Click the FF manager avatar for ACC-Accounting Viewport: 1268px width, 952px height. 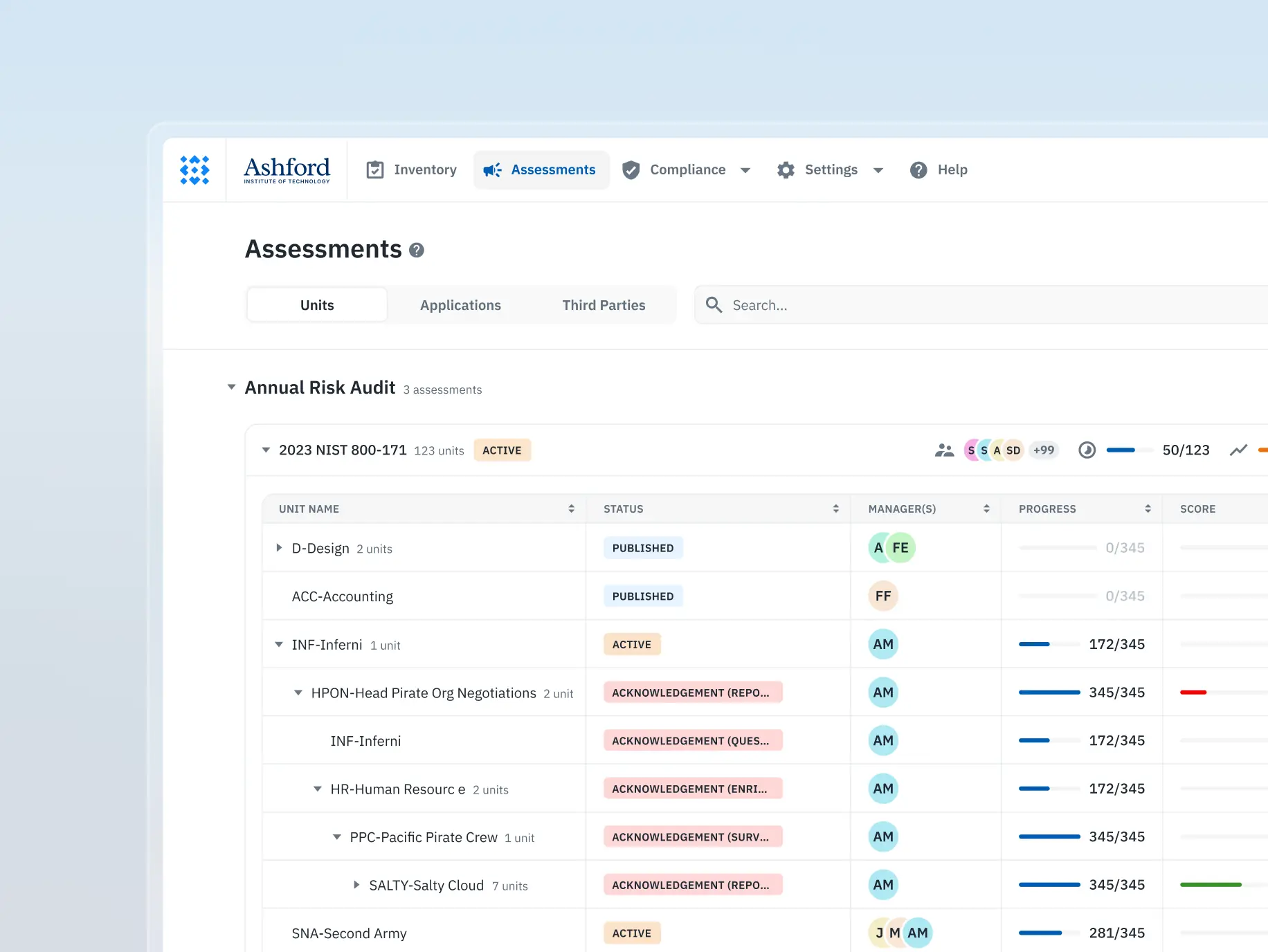pos(882,596)
